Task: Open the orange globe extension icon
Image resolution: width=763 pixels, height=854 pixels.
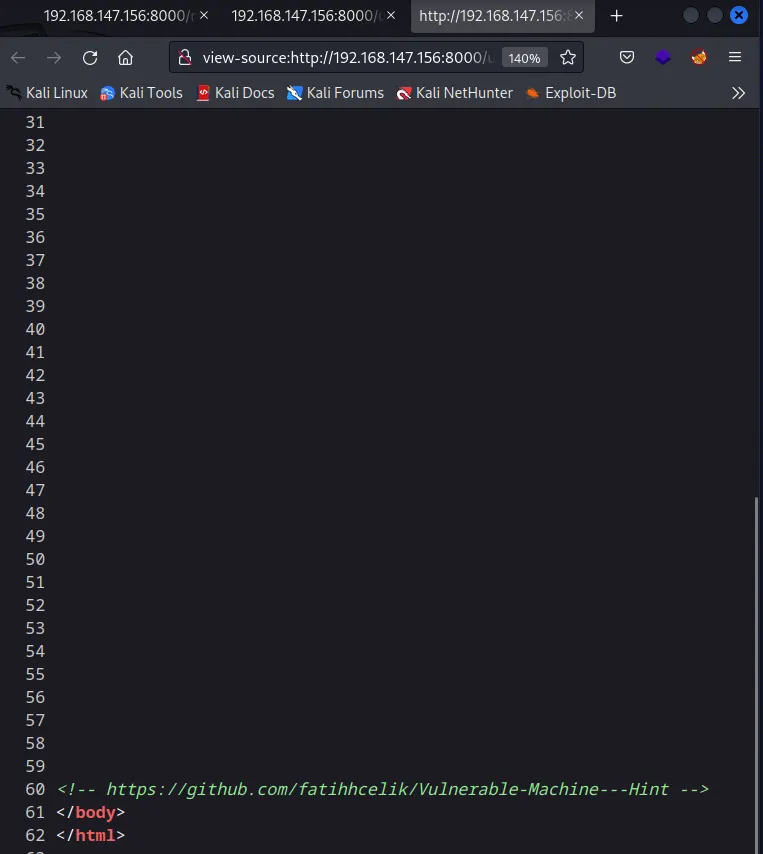Action: point(699,57)
